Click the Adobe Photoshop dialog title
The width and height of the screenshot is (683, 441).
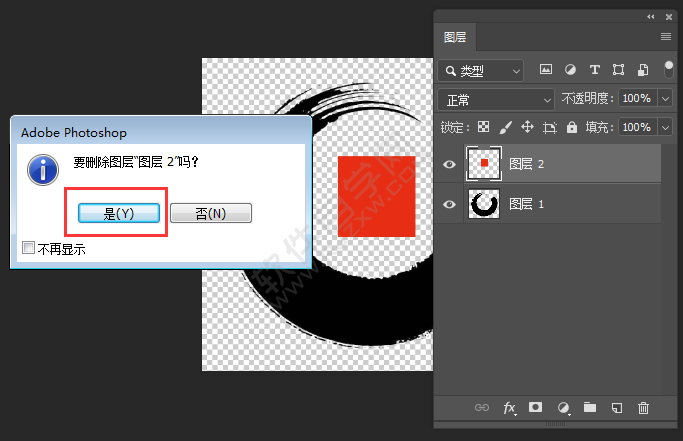(74, 132)
